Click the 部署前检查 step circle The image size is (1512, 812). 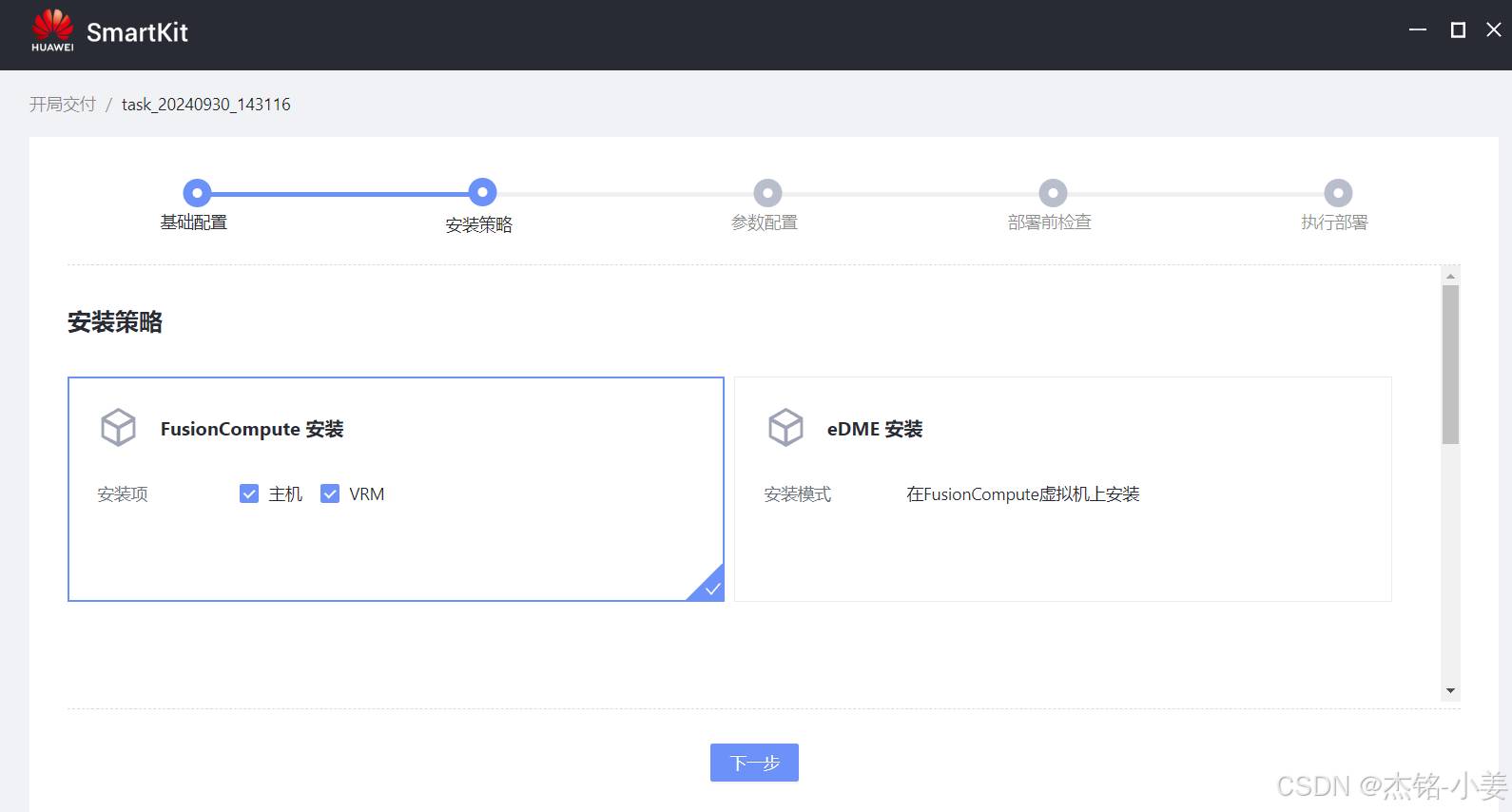(1053, 193)
